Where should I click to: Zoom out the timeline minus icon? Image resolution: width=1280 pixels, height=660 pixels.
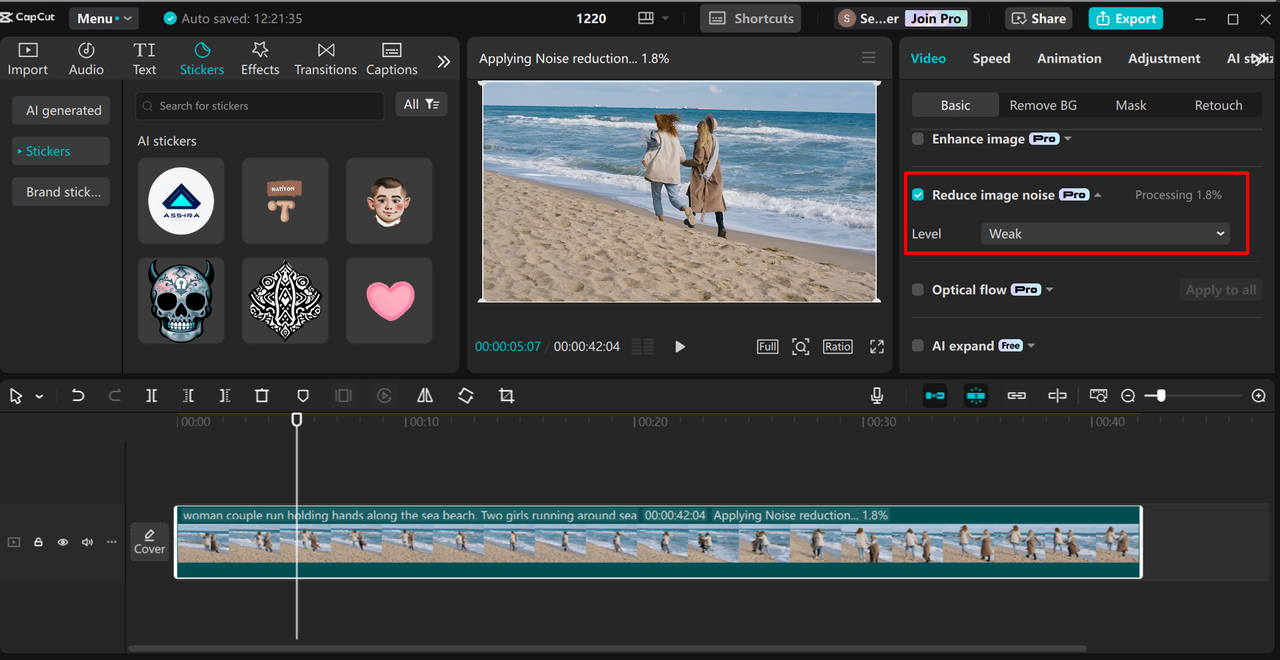tap(1128, 396)
